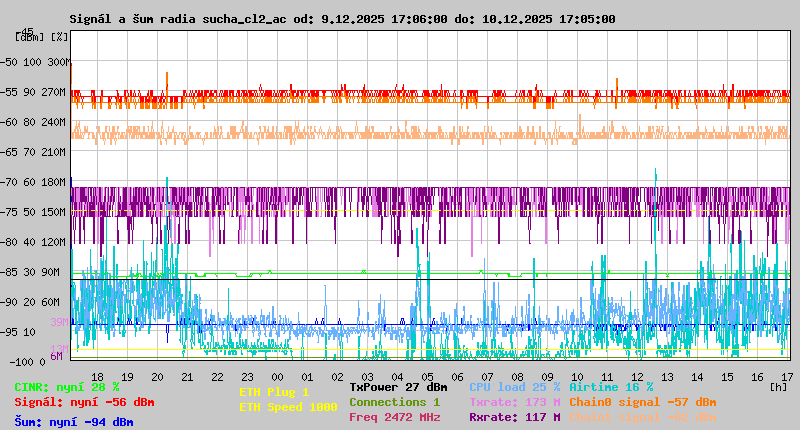800x430 pixels.
Task: Click the 300M label on the y-axis
Action: pos(60,62)
